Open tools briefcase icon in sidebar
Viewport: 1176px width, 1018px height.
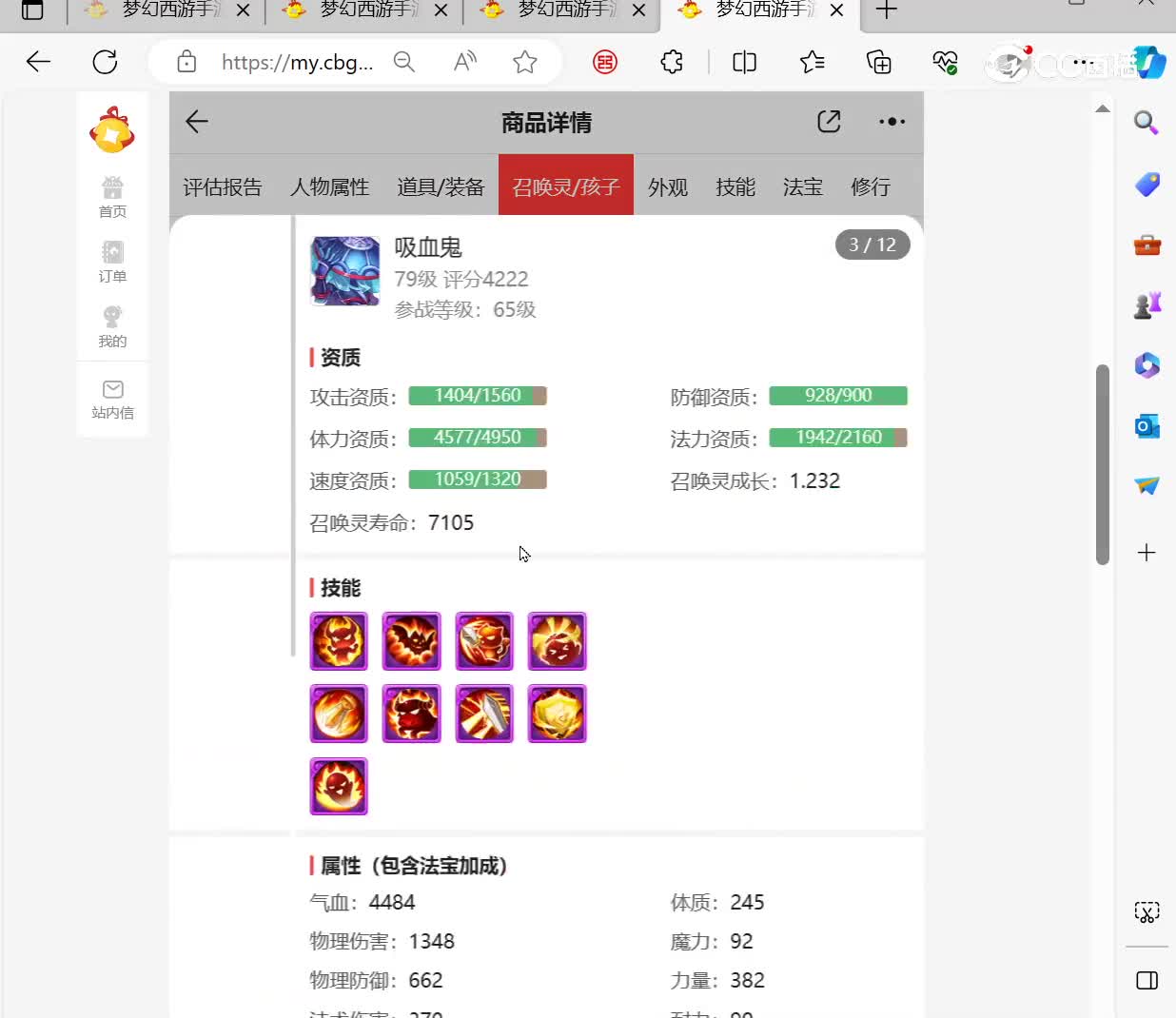tap(1147, 245)
